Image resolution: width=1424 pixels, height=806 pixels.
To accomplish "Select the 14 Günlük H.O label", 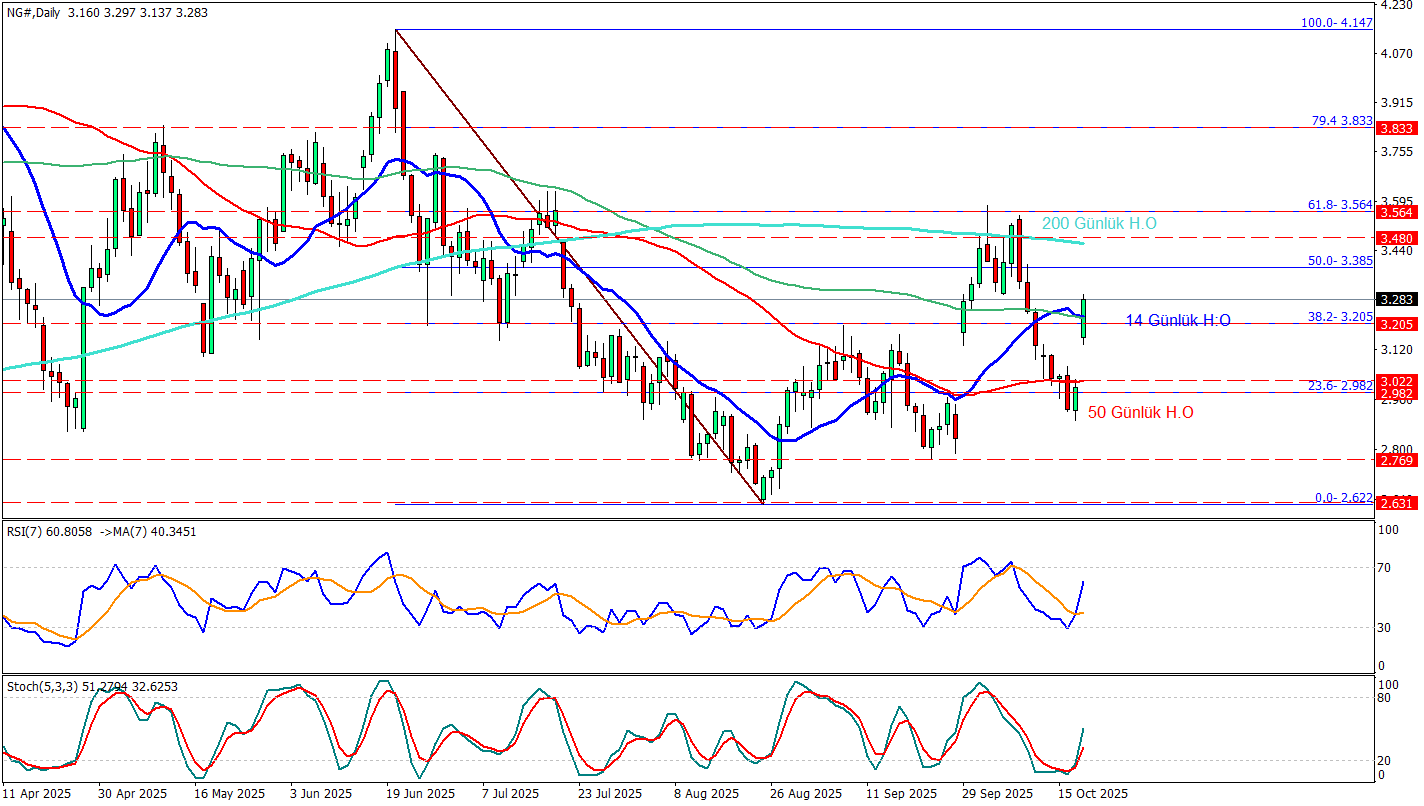I will (1178, 320).
